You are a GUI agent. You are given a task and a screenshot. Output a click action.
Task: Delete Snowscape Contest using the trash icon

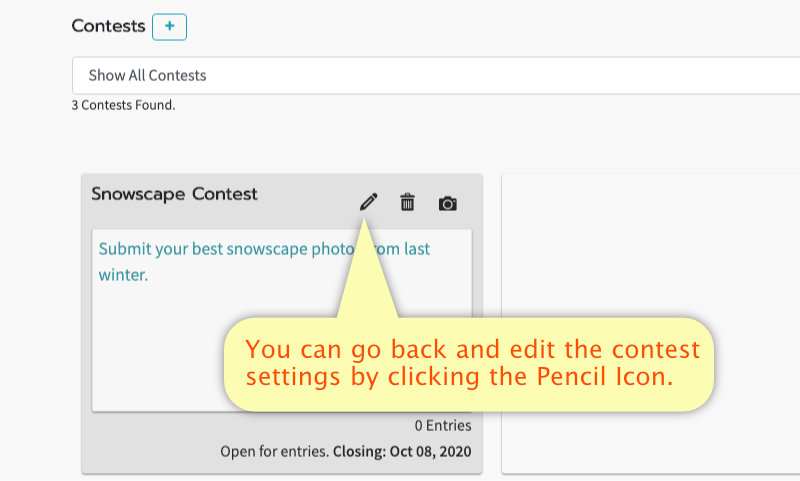(x=407, y=202)
